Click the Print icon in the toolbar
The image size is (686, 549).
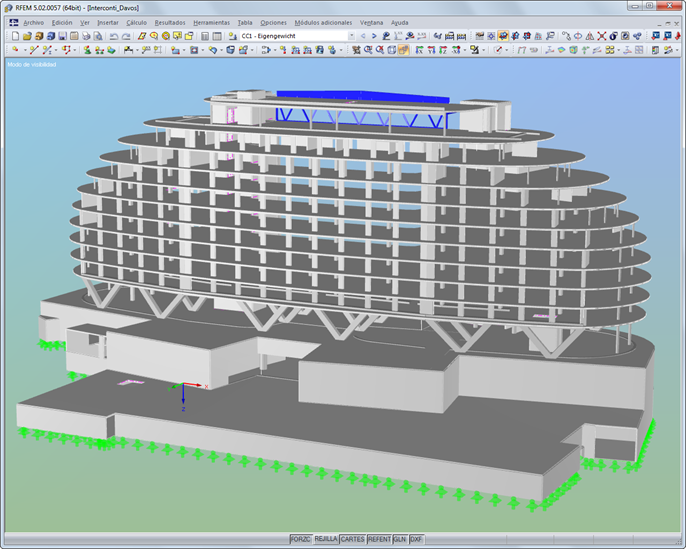86,36
